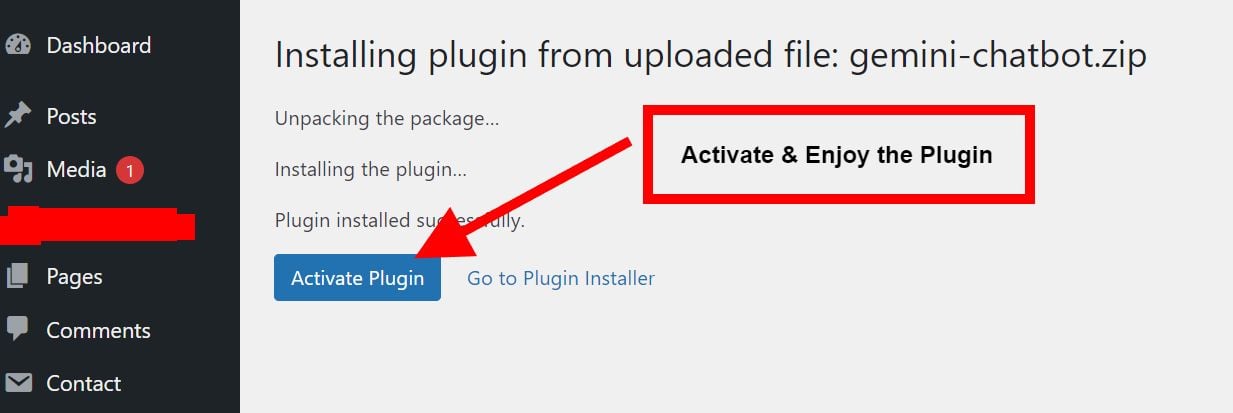Click the Media camera-and-note icon
1233x413 pixels.
click(x=18, y=170)
